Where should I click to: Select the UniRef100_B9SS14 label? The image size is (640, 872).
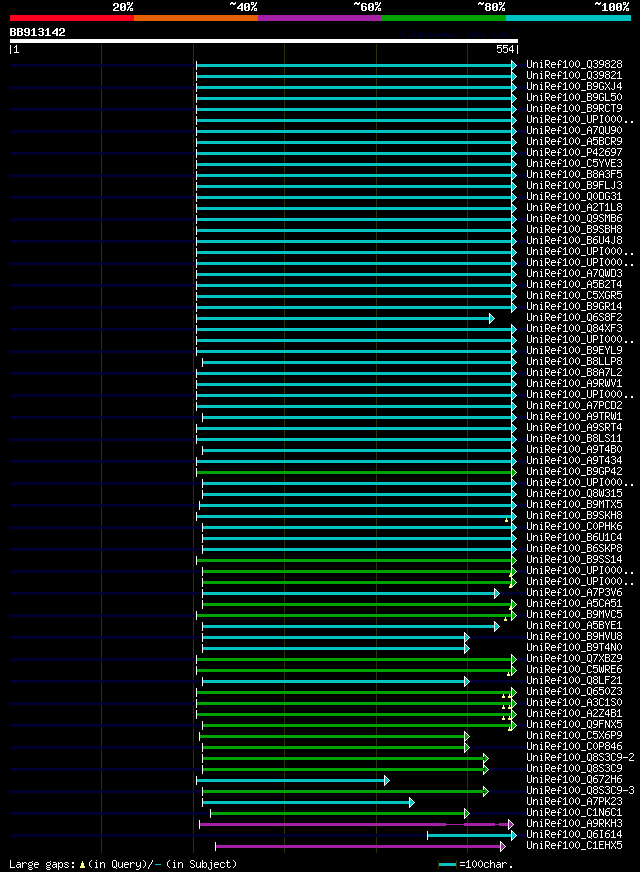coord(574,560)
